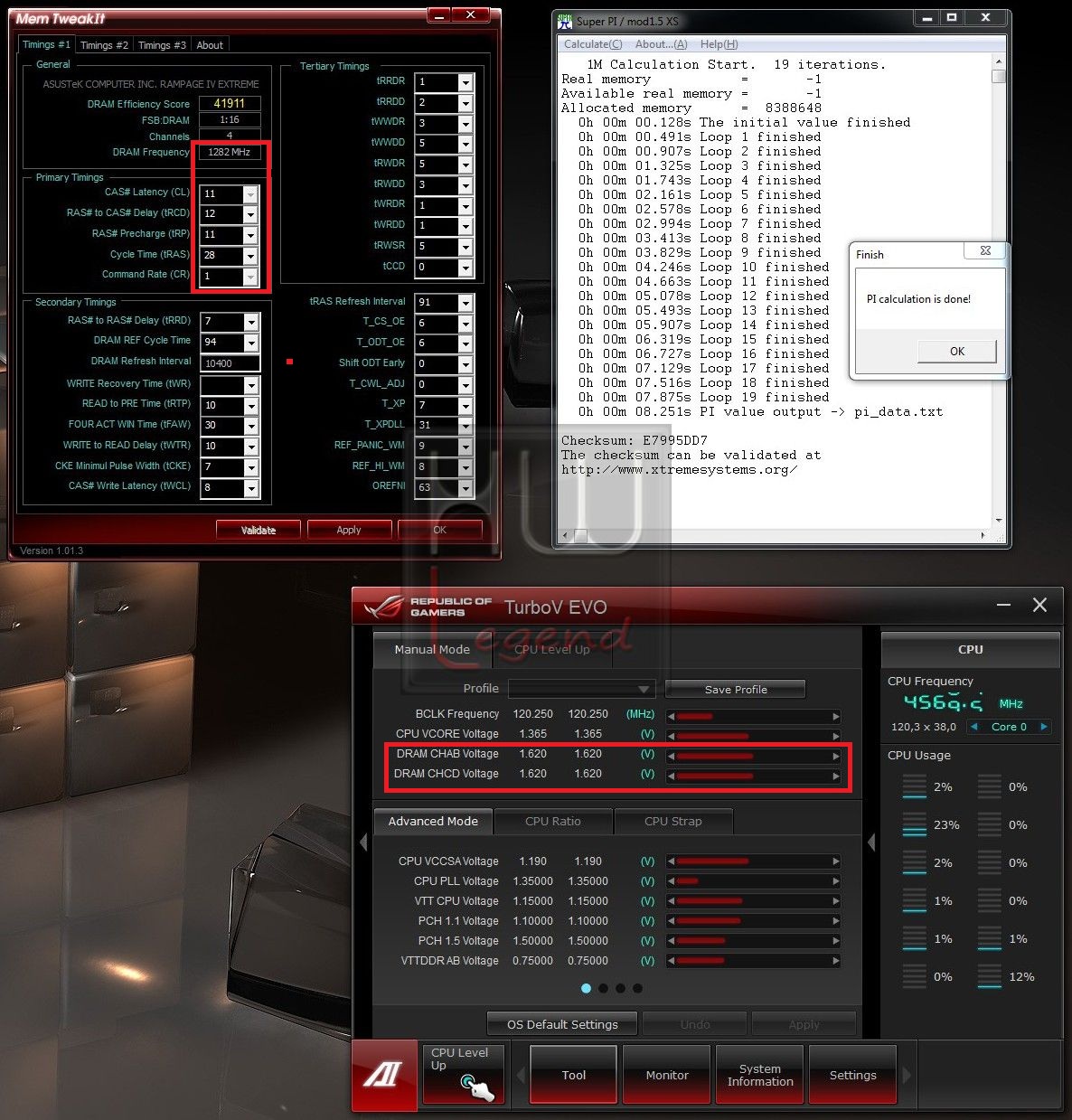This screenshot has width=1072, height=1120.
Task: Increase PCH 1.5 Voltage with its right arrow
Action: [x=836, y=941]
